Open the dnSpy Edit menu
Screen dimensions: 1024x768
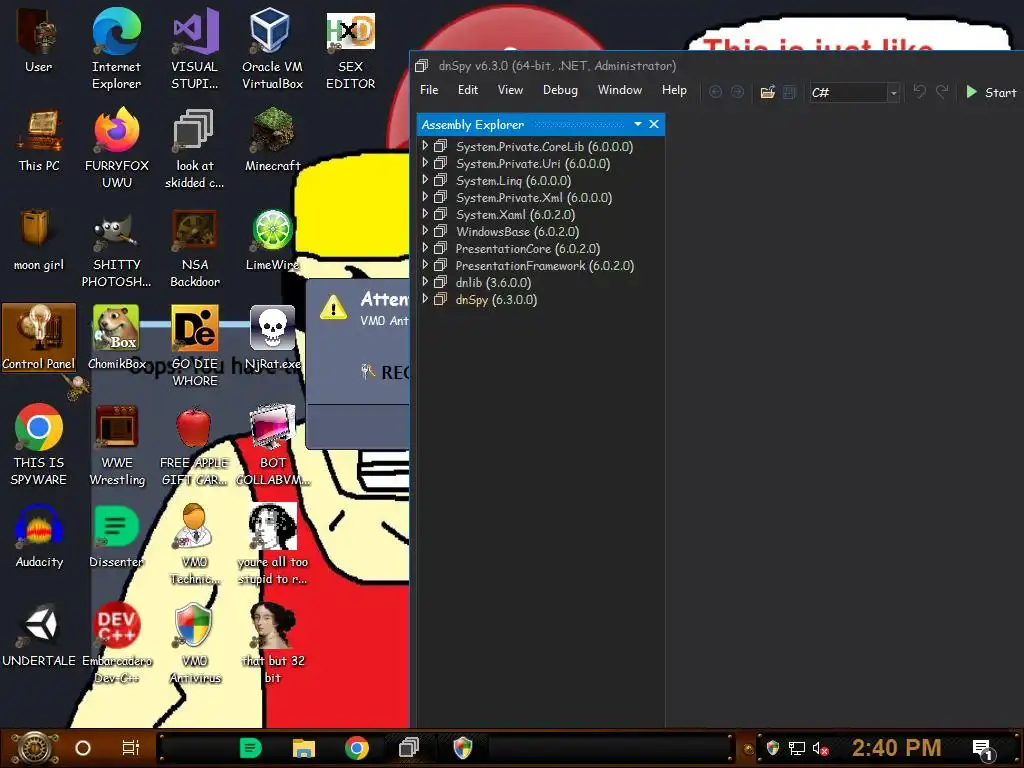pos(468,90)
